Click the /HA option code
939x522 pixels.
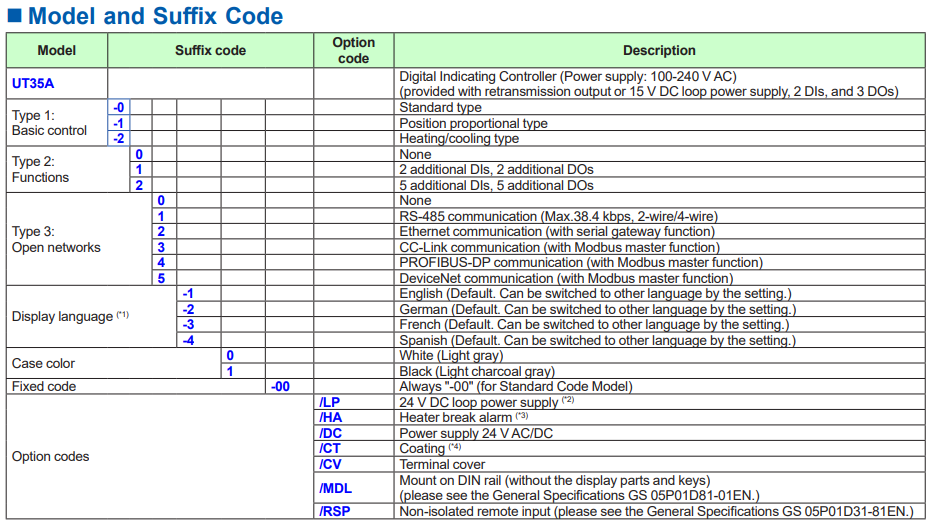(330, 417)
